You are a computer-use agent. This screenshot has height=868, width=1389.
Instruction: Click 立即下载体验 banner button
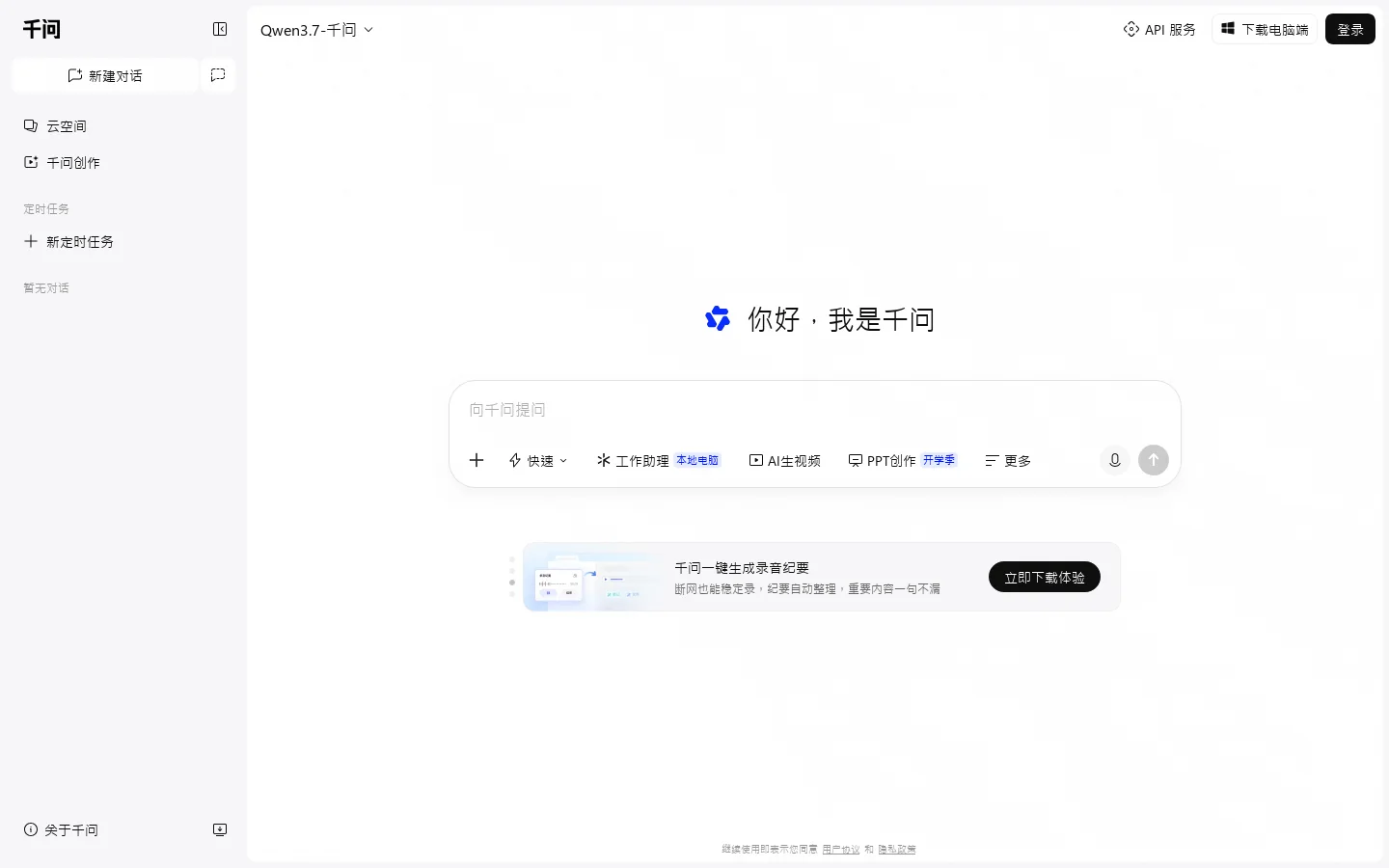point(1045,577)
